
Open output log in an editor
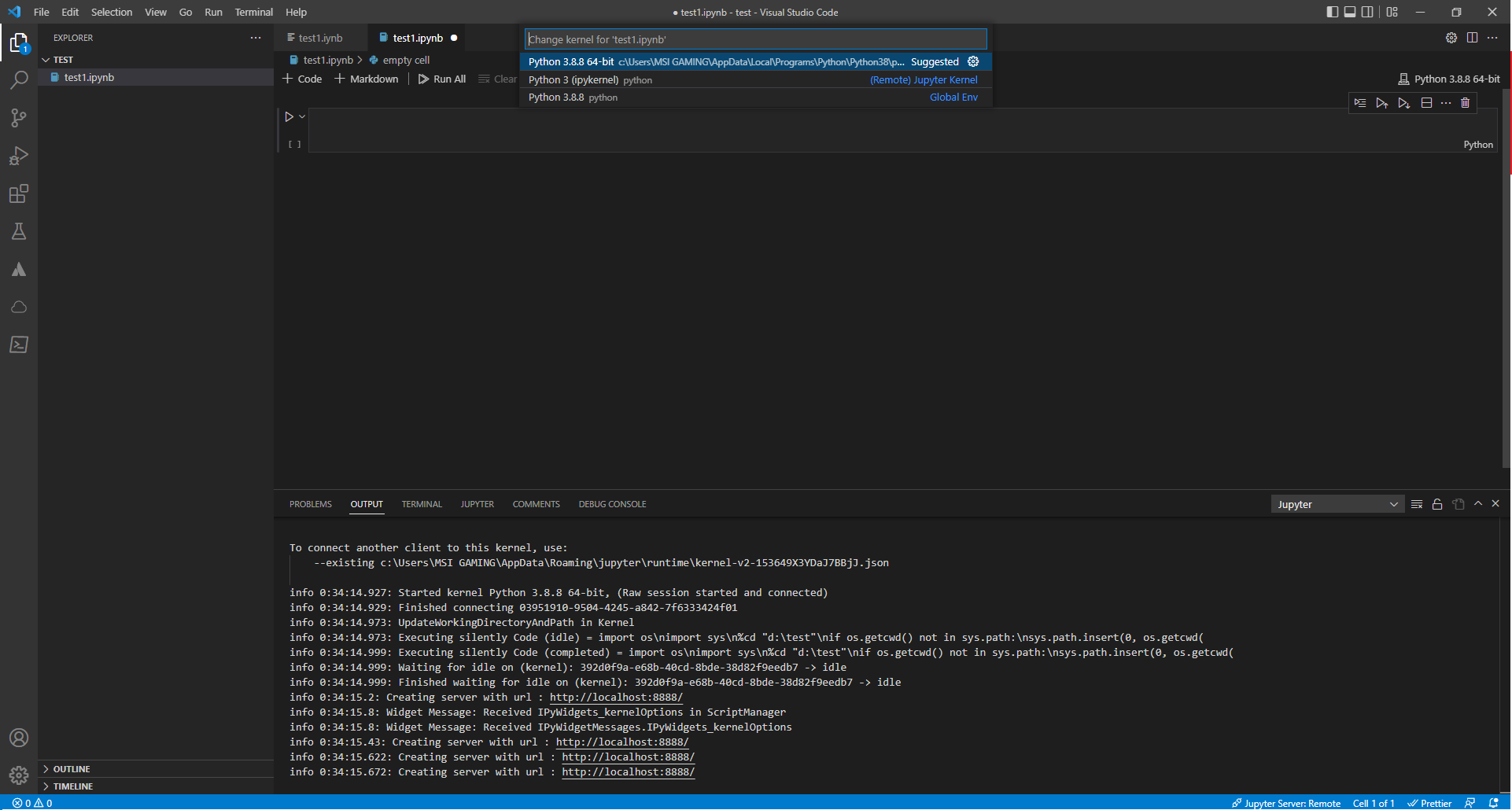point(1458,503)
